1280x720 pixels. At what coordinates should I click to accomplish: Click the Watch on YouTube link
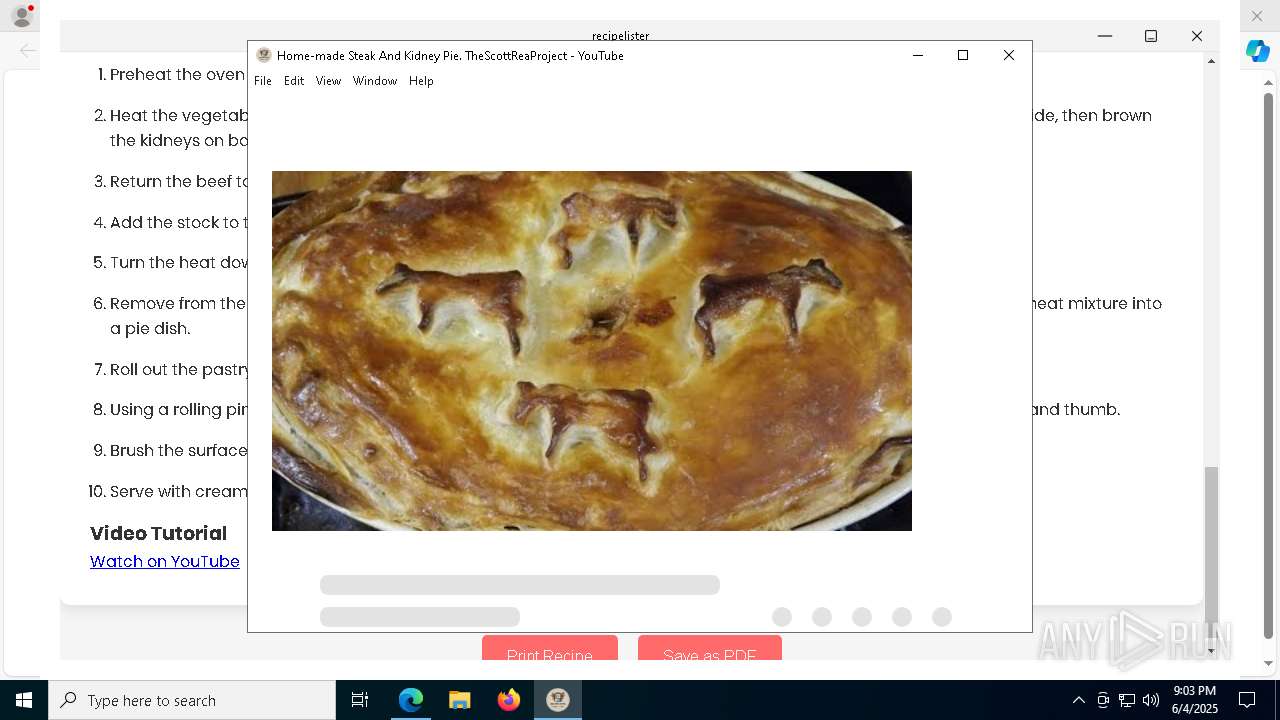point(165,562)
